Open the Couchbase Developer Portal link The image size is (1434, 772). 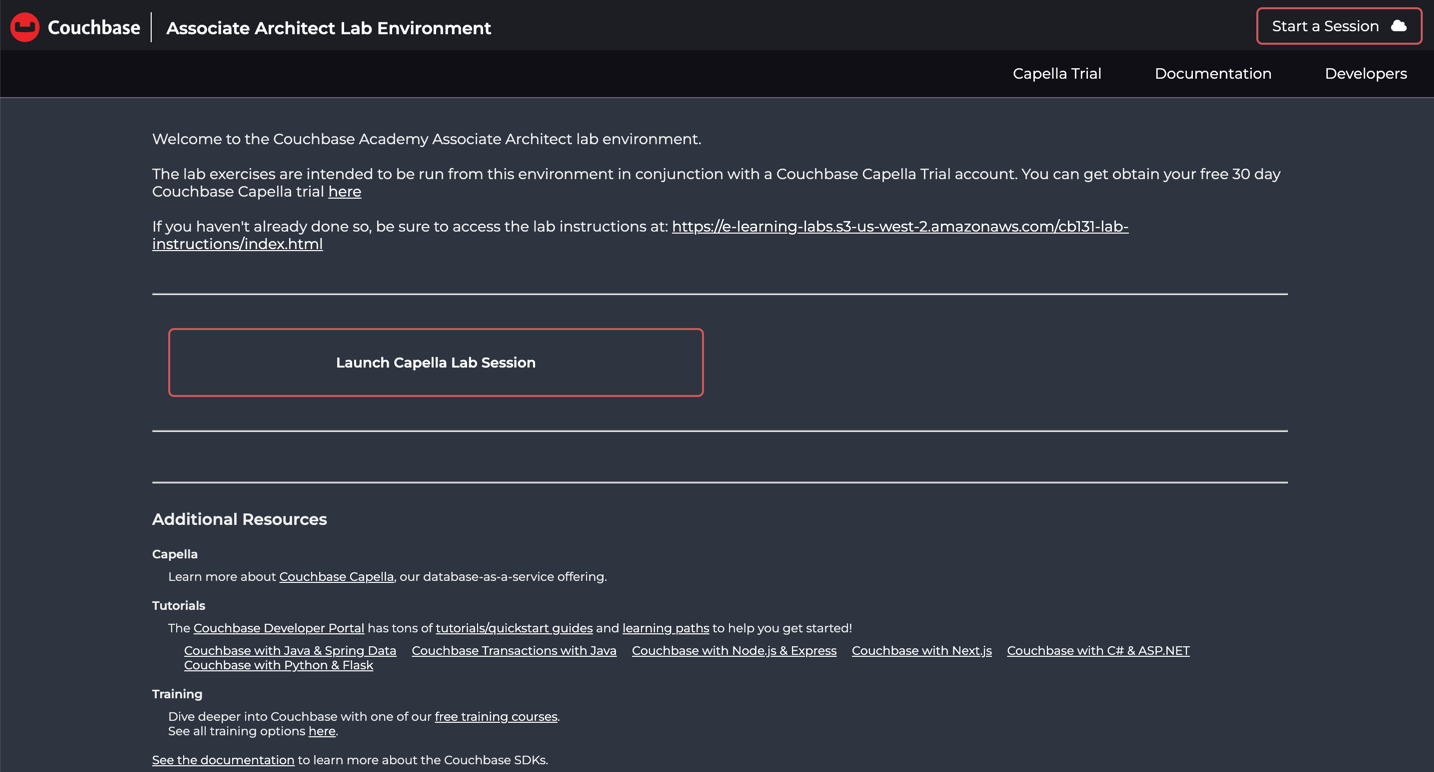279,628
